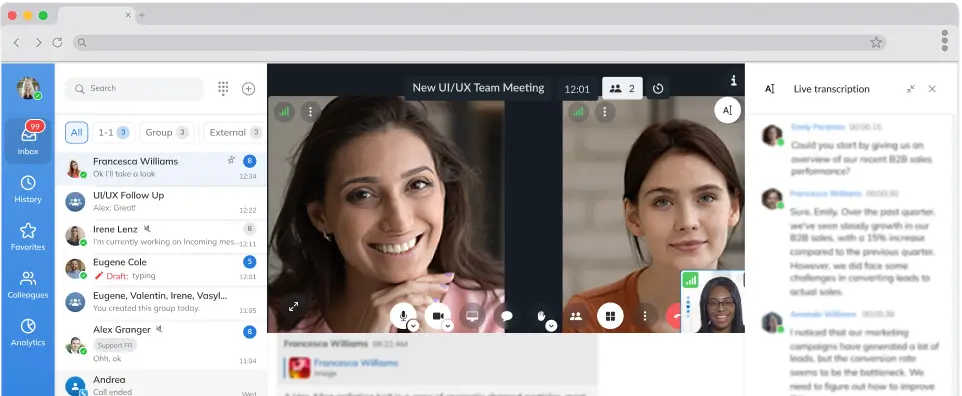Click the info icon in meeting header
The height and width of the screenshot is (396, 962).
pyautogui.click(x=733, y=80)
